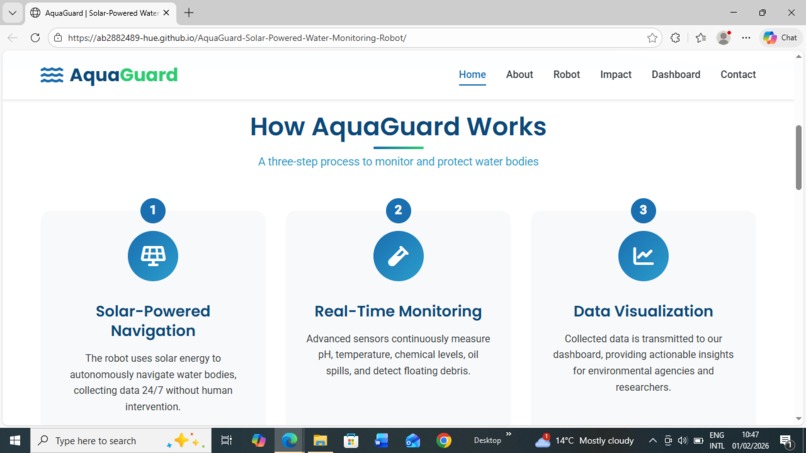
Task: Click the back arrow in browser toolbar
Action: click(x=13, y=38)
